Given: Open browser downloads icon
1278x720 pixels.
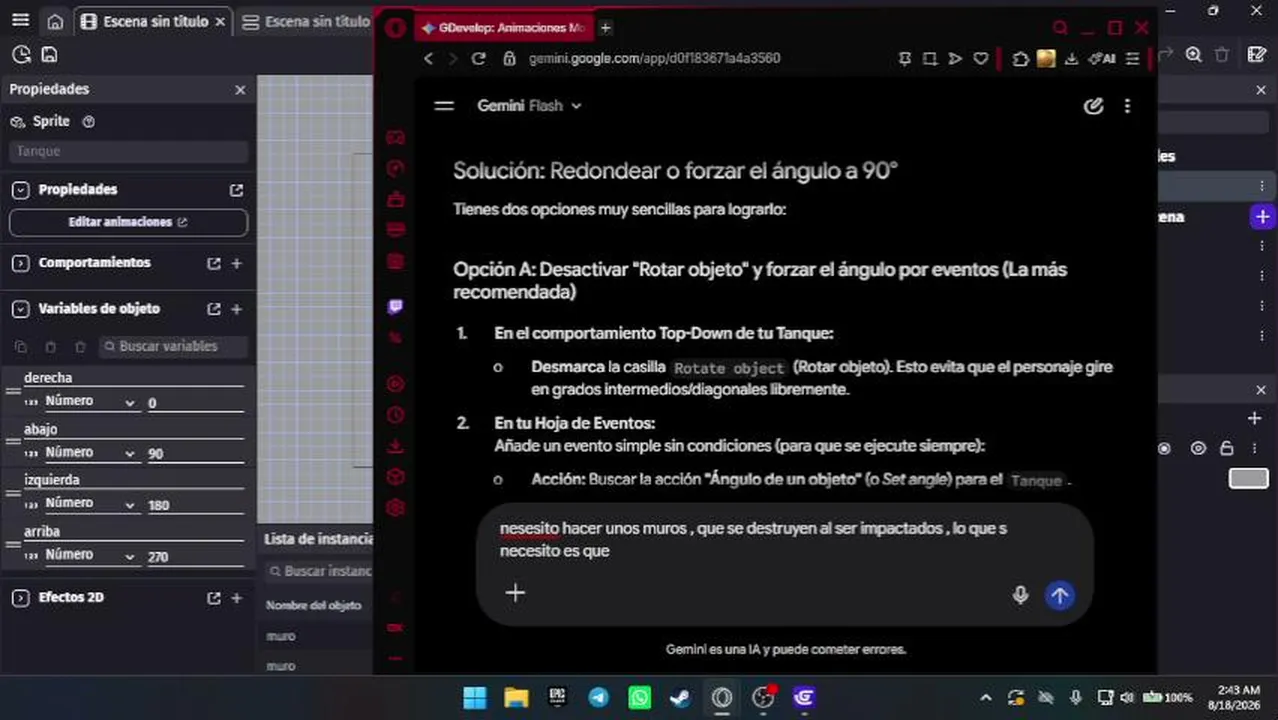Looking at the screenshot, I should [1071, 59].
